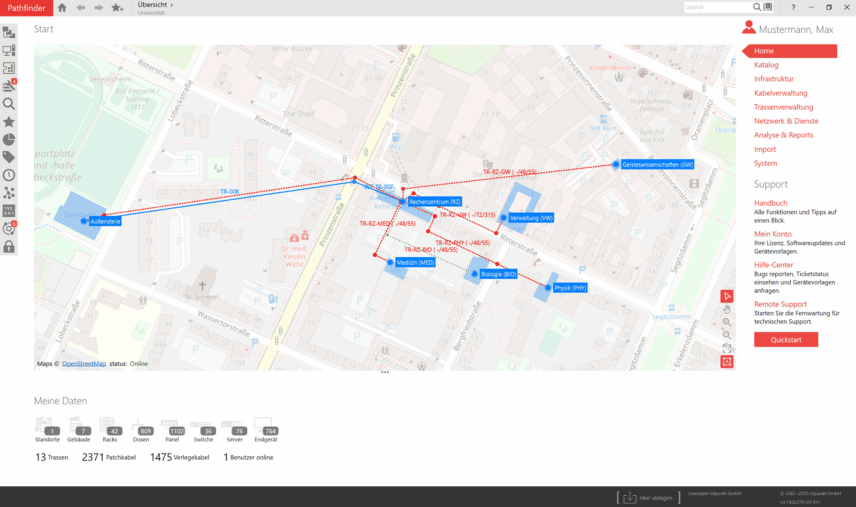This screenshot has width=856, height=507.
Task: Open pie chart reports icon in sidebar
Action: coord(9,139)
